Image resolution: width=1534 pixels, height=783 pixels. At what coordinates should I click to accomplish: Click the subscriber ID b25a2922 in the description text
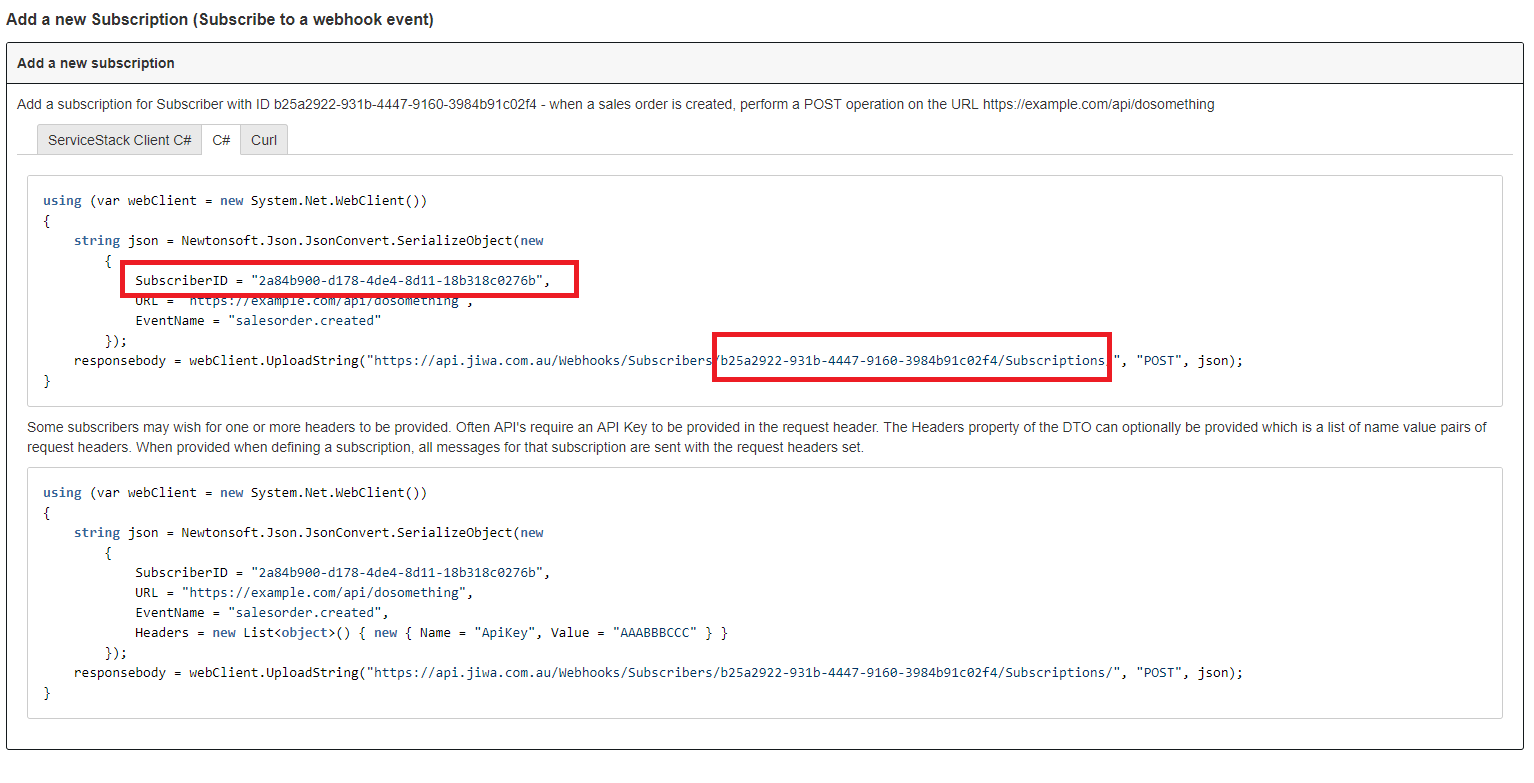pos(405,104)
